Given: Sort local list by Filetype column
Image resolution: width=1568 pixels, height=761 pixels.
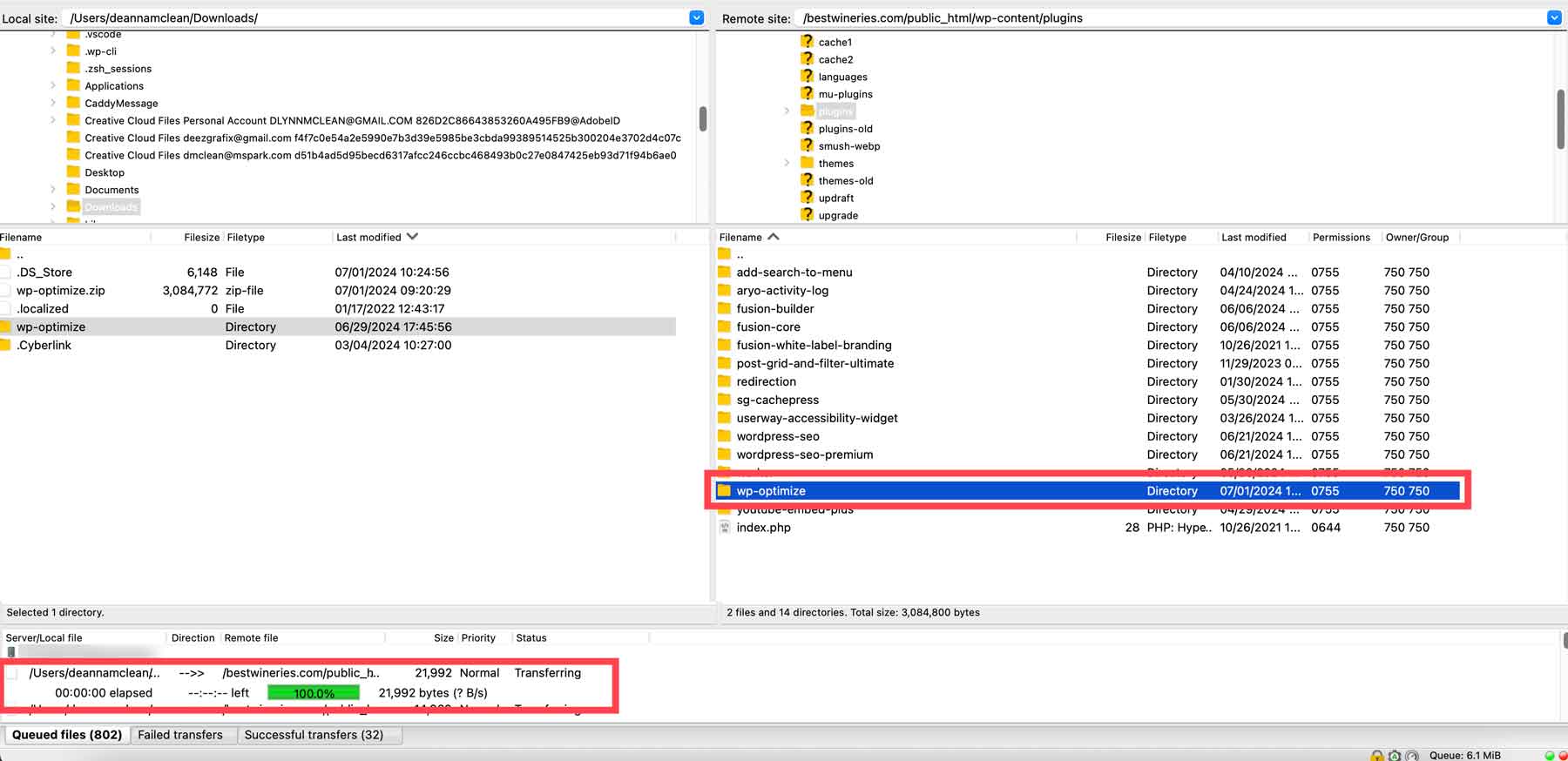Looking at the screenshot, I should coord(246,237).
